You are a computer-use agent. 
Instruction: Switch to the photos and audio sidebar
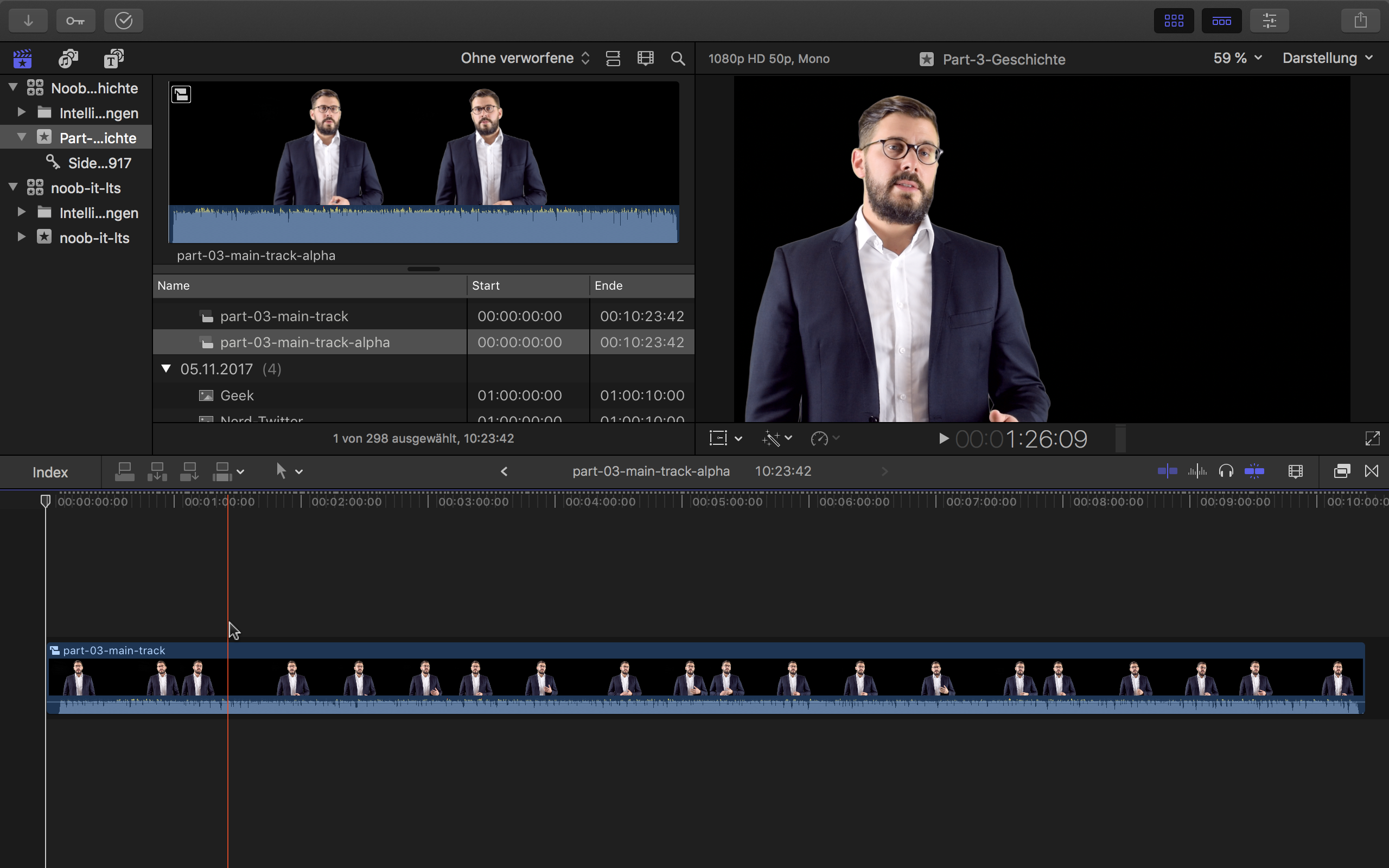68,59
